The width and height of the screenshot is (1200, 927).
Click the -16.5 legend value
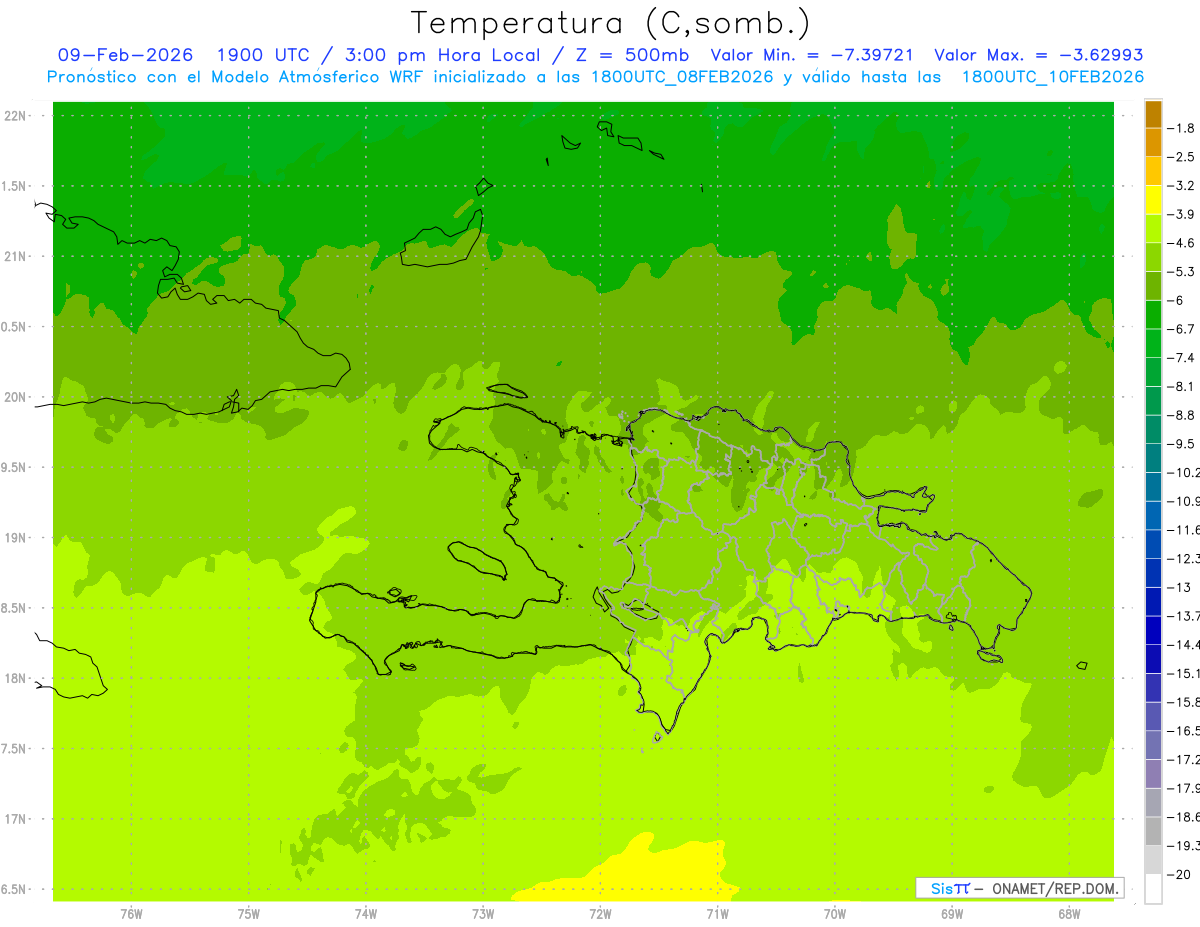pos(1184,731)
